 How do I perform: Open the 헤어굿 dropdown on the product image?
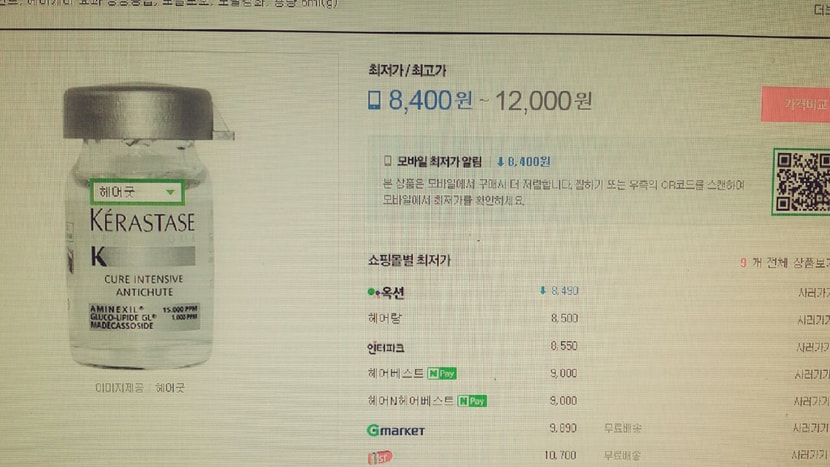(137, 192)
